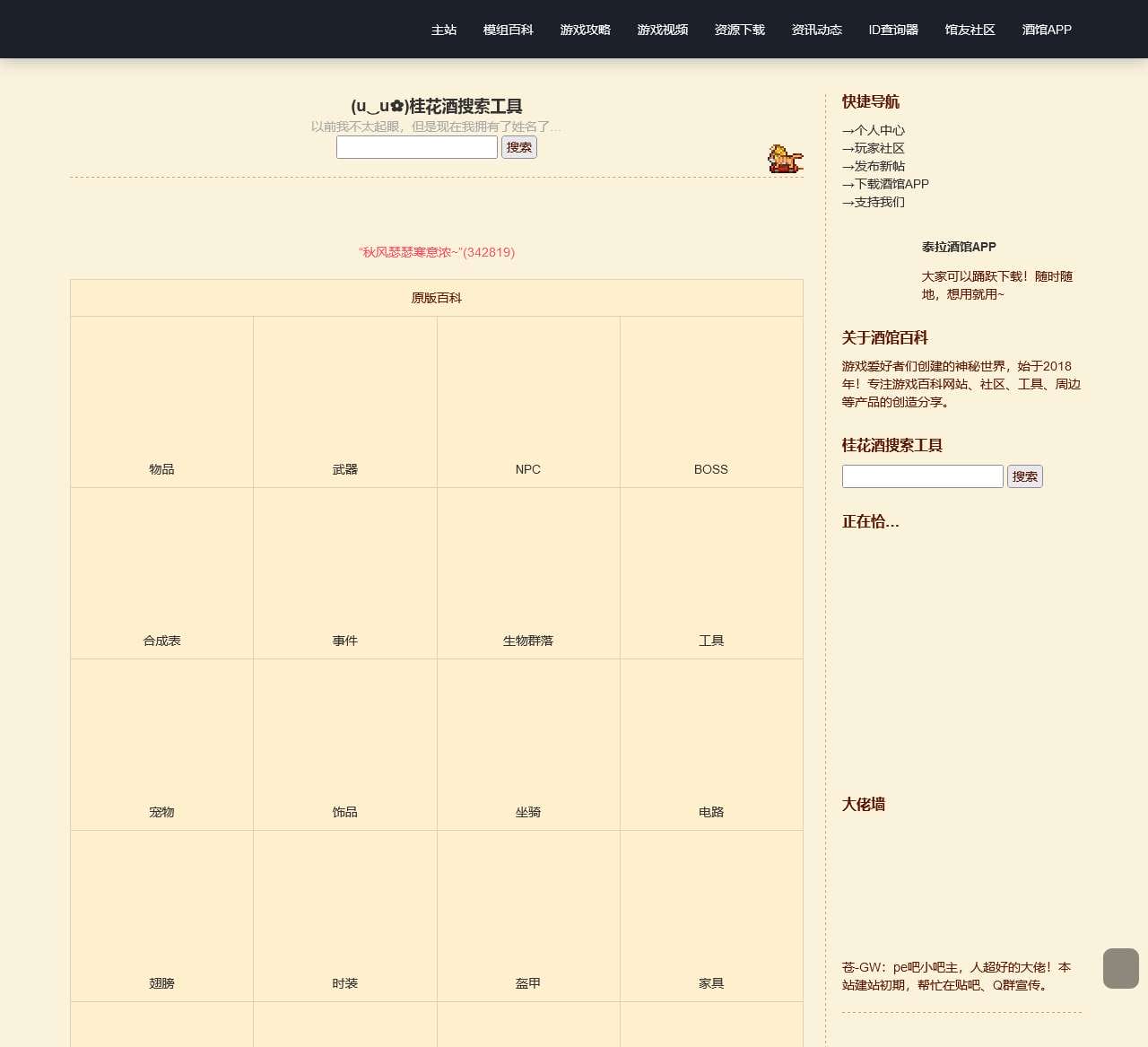
Task: Click the back-to-top circle button
Action: pyautogui.click(x=1119, y=968)
